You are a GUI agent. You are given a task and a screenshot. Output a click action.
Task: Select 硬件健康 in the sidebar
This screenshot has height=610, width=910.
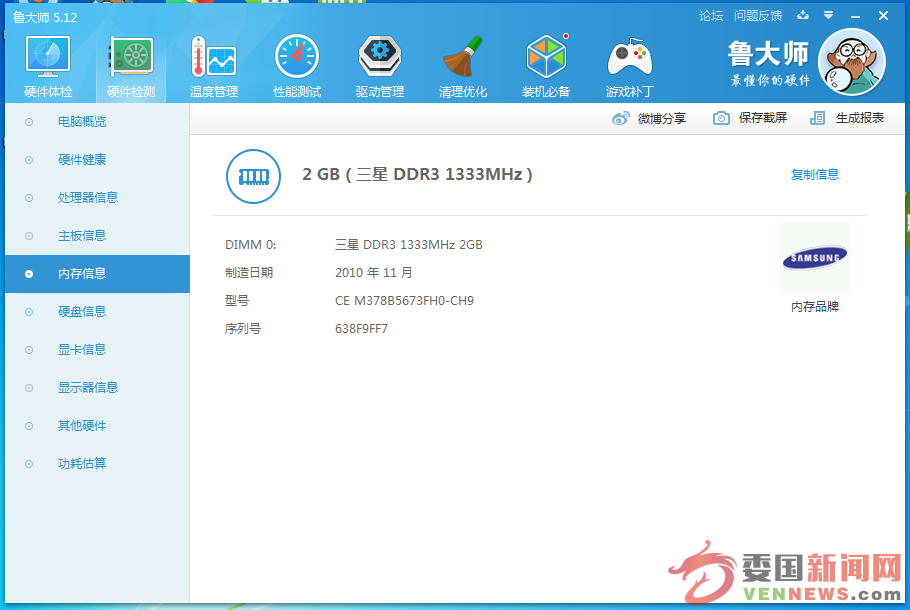(x=98, y=160)
